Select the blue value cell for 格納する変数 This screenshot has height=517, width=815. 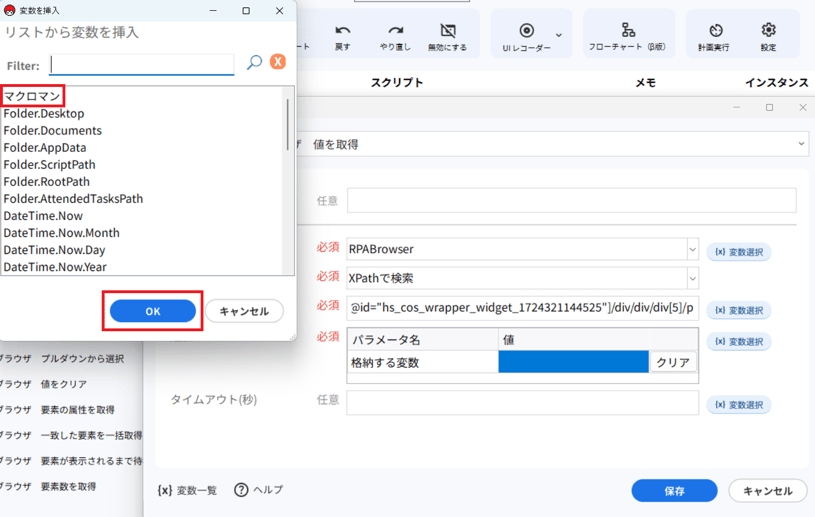click(573, 362)
